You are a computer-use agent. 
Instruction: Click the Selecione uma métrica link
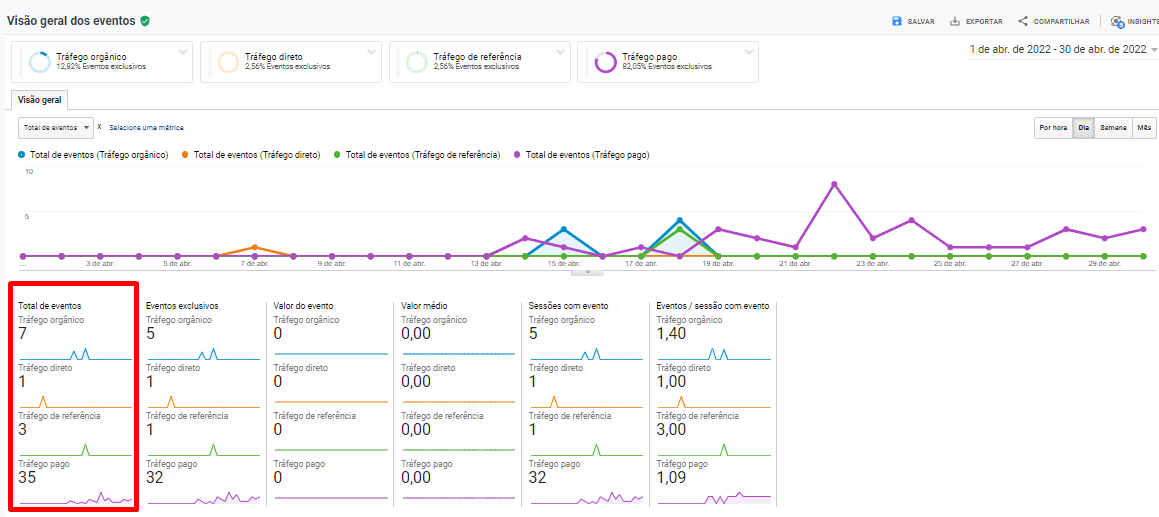click(x=146, y=128)
